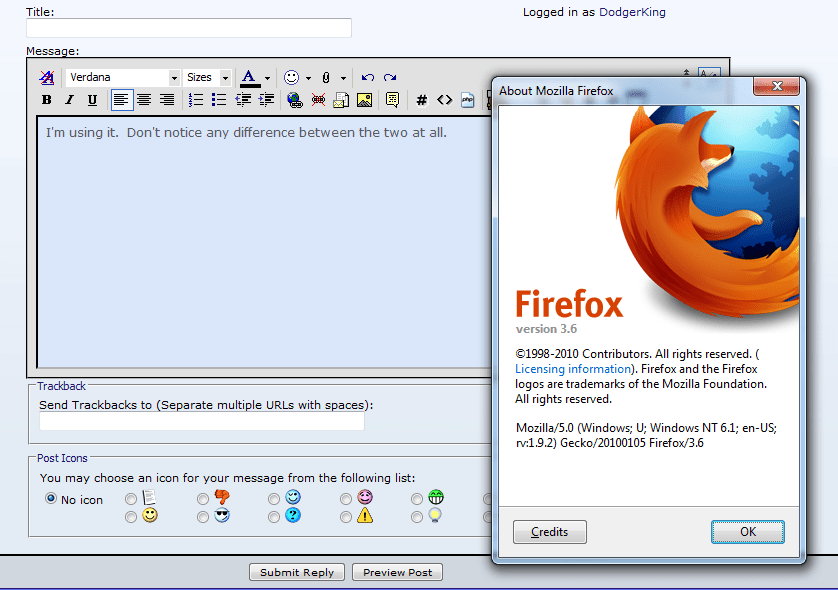The image size is (838, 590).
Task: Open the Licensing information link
Action: 573,369
